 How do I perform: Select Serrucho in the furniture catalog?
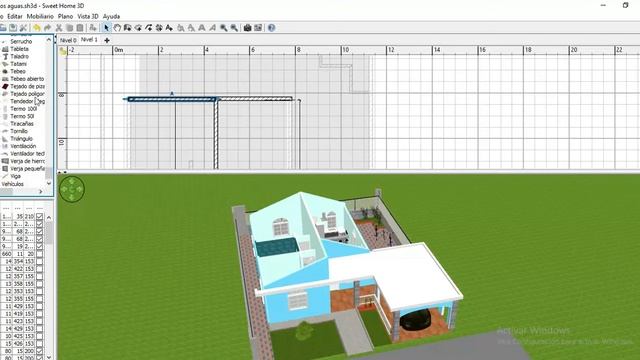[21, 41]
